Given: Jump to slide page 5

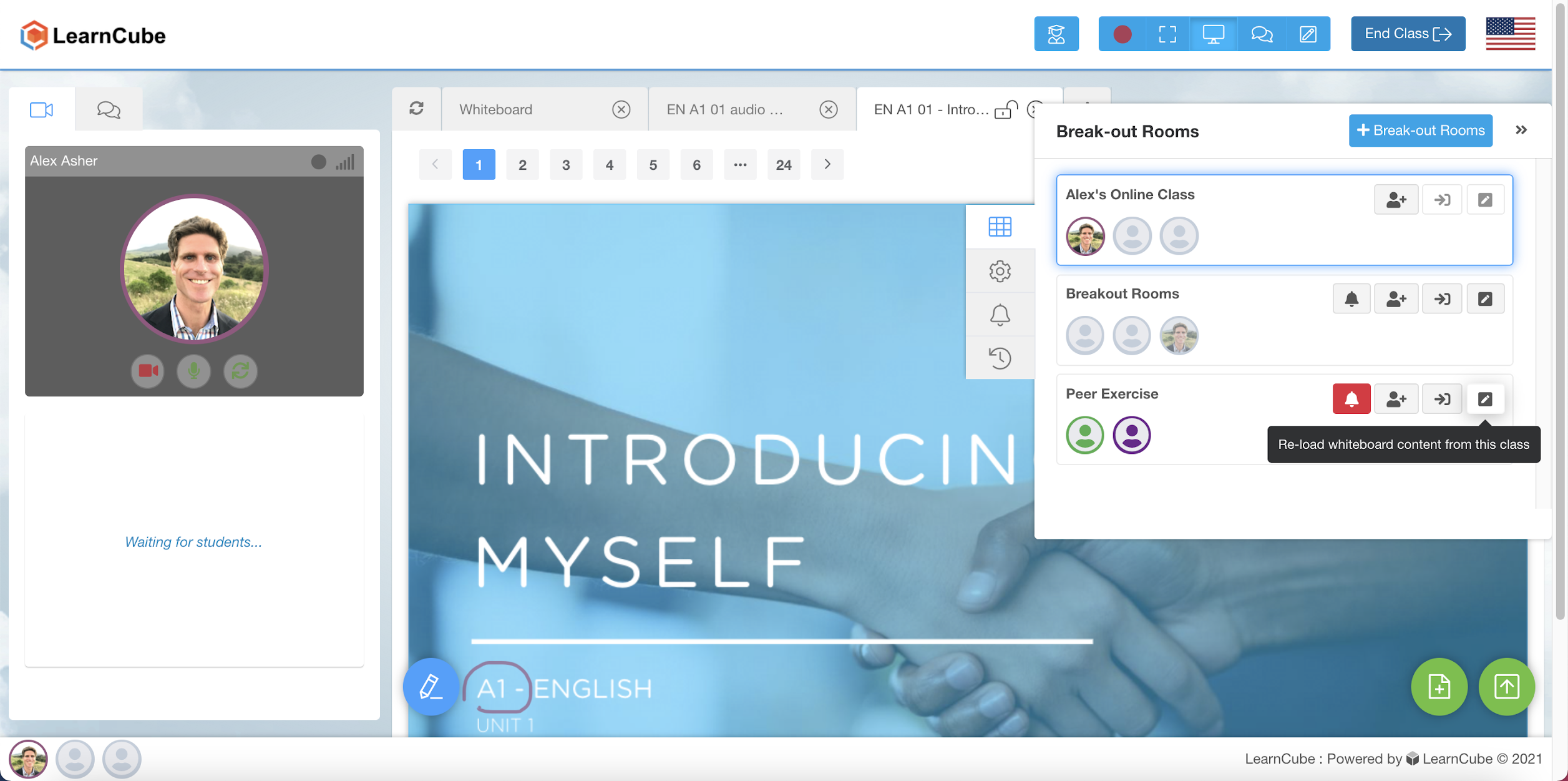Looking at the screenshot, I should pyautogui.click(x=653, y=164).
